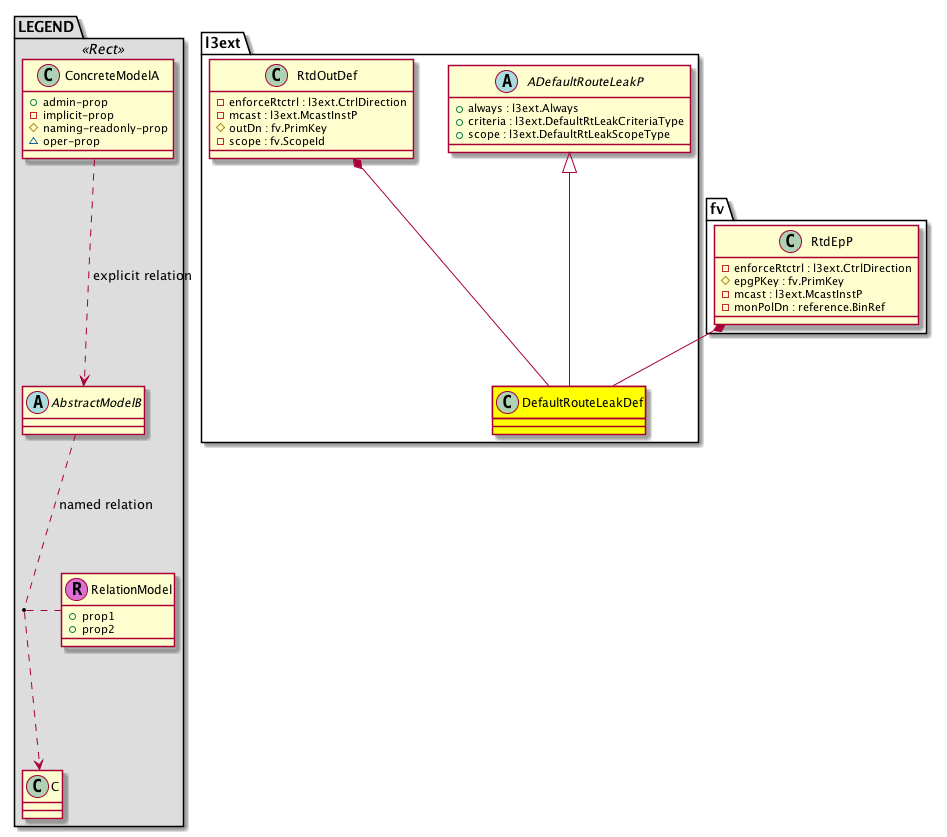The image size is (947, 837).
Task: Click the C icon of DefaultRouteLeakDef
Action: click(x=509, y=403)
